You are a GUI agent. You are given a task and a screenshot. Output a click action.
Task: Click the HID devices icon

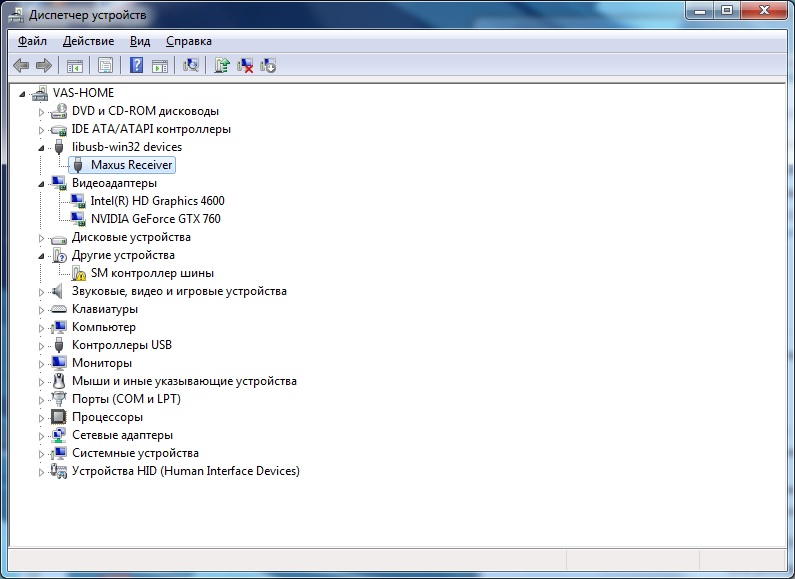click(59, 471)
